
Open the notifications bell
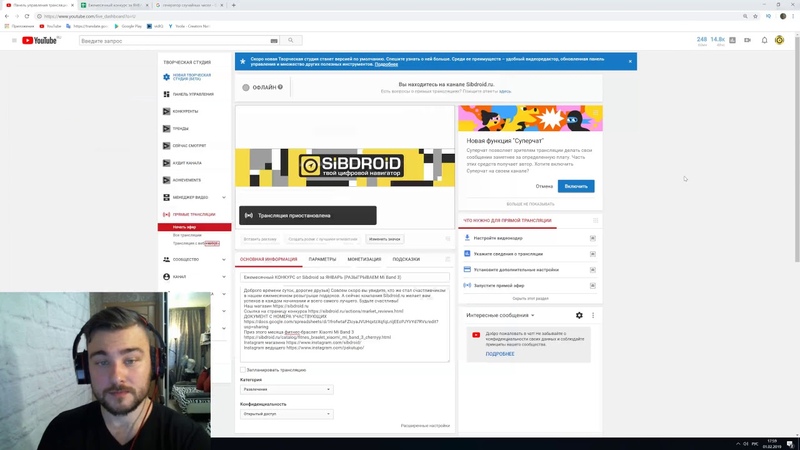point(764,40)
